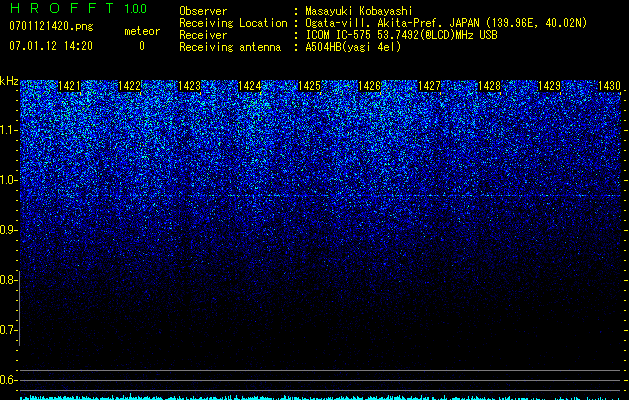This screenshot has height=400, width=629.
Task: Click the 1.1 kHz axis label
Action: (8, 130)
